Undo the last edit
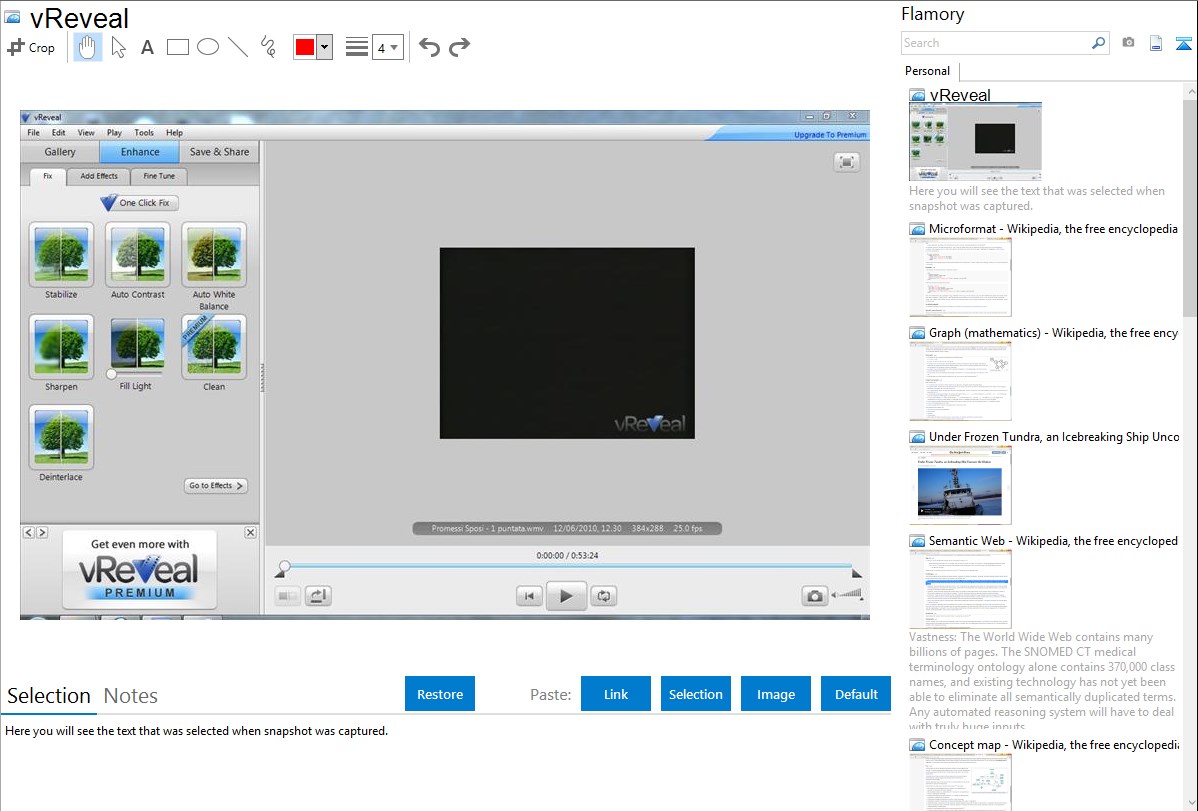 429,47
